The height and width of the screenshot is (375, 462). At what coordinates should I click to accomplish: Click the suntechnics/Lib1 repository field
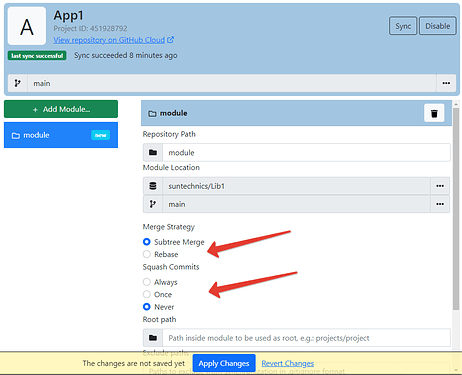[x=296, y=186]
